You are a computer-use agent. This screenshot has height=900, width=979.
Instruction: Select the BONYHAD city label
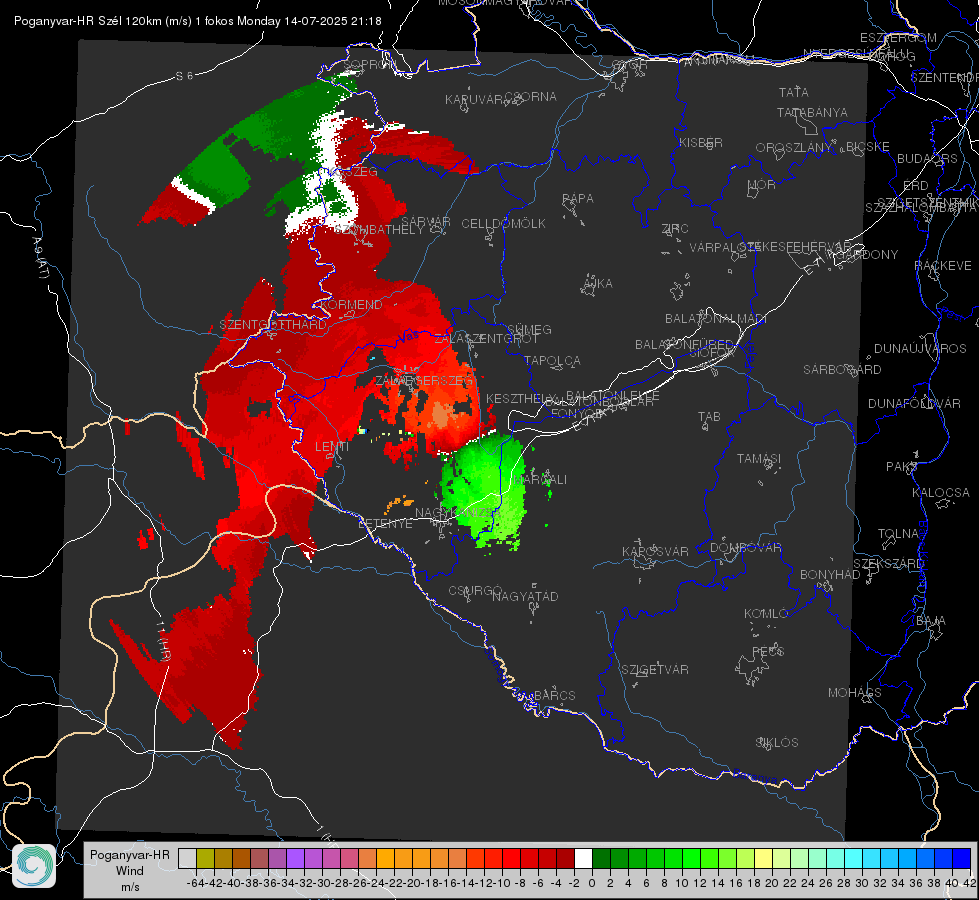830,574
